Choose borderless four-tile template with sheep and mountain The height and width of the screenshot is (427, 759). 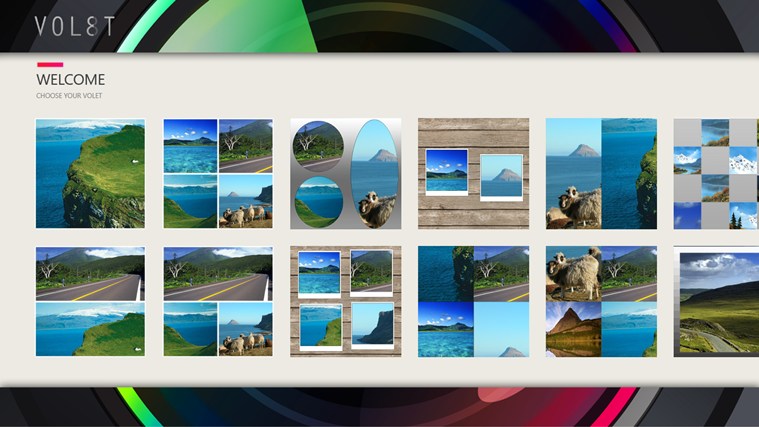coord(601,301)
